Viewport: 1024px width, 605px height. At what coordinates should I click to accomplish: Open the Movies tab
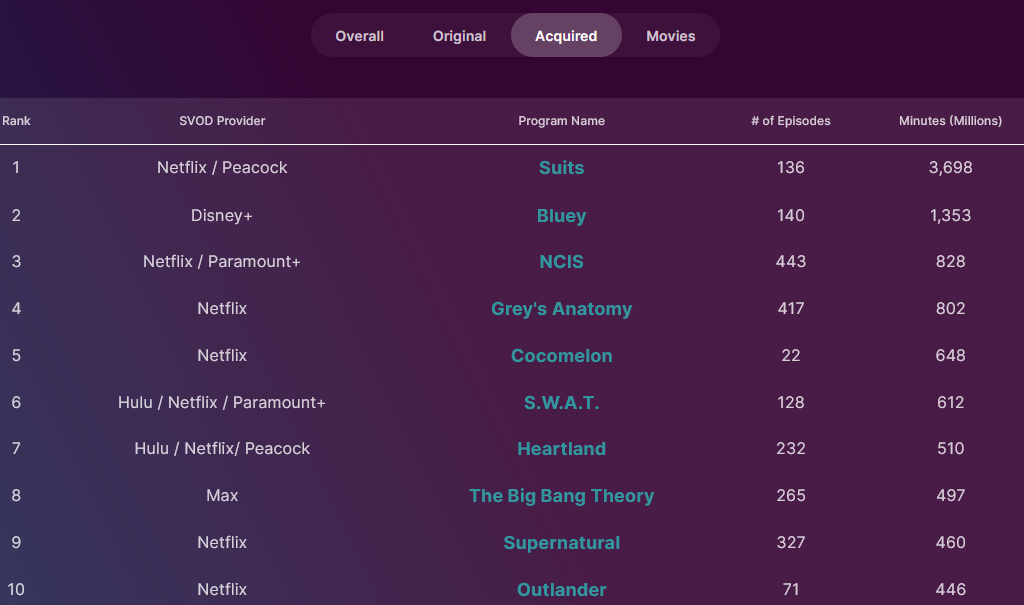pos(670,36)
